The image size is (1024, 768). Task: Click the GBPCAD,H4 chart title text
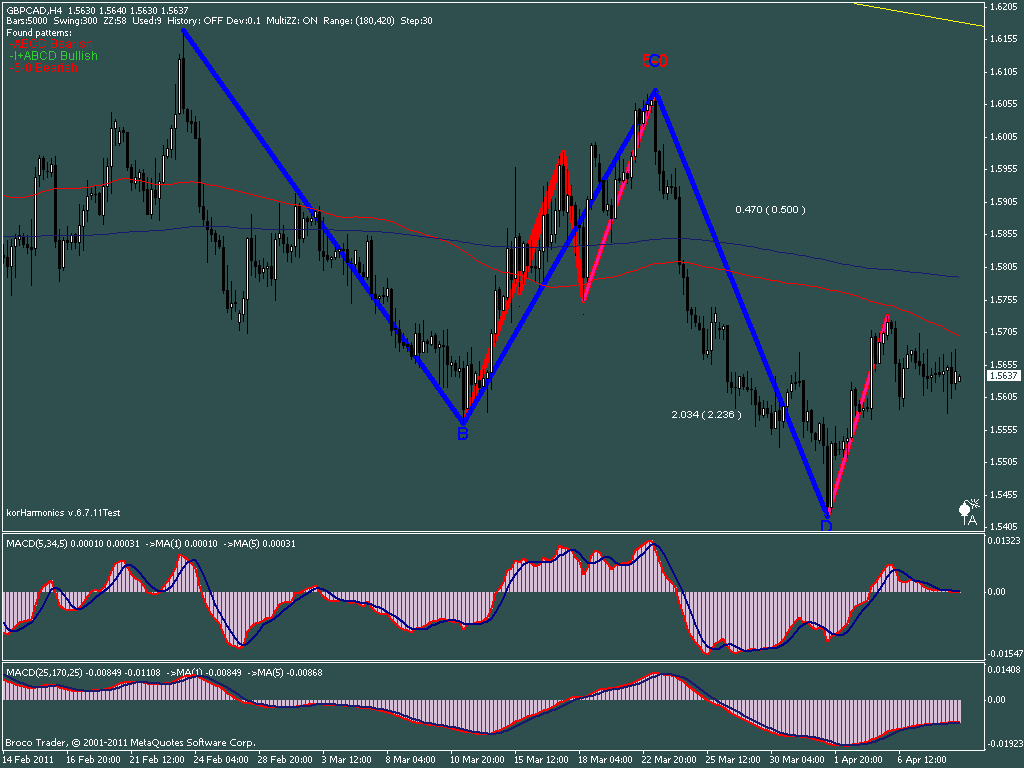97,10
